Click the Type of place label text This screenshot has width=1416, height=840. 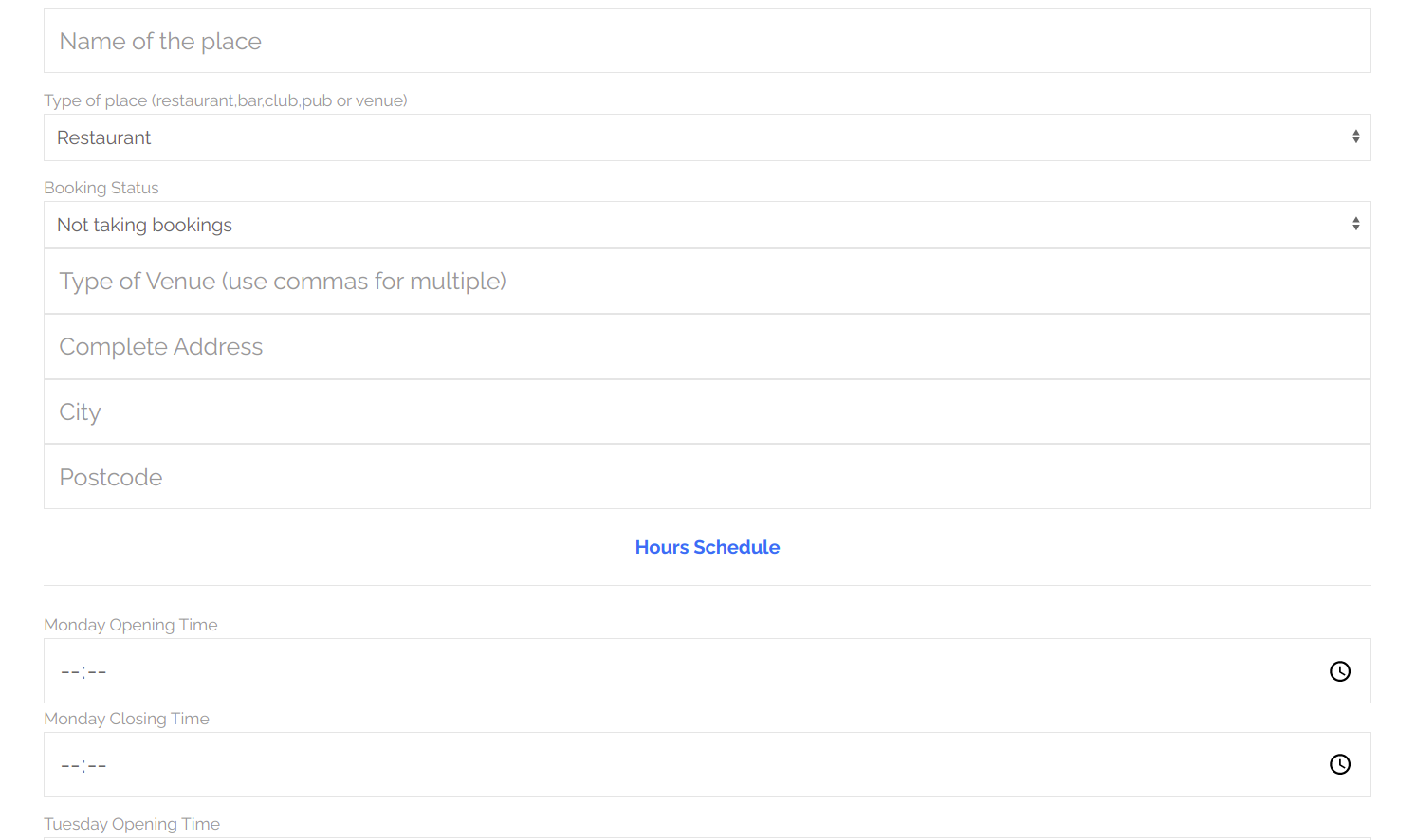tap(226, 100)
